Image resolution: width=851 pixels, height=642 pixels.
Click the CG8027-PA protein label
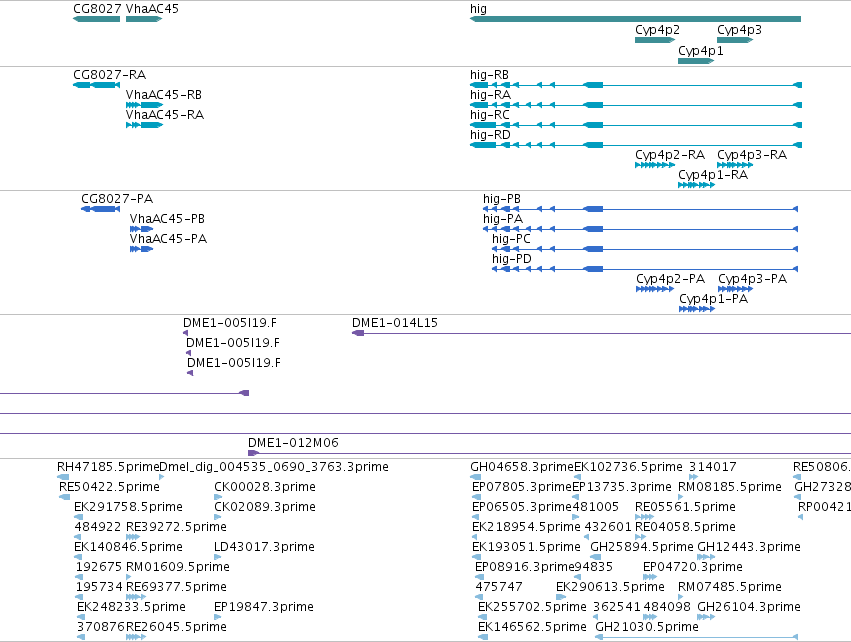pos(117,199)
